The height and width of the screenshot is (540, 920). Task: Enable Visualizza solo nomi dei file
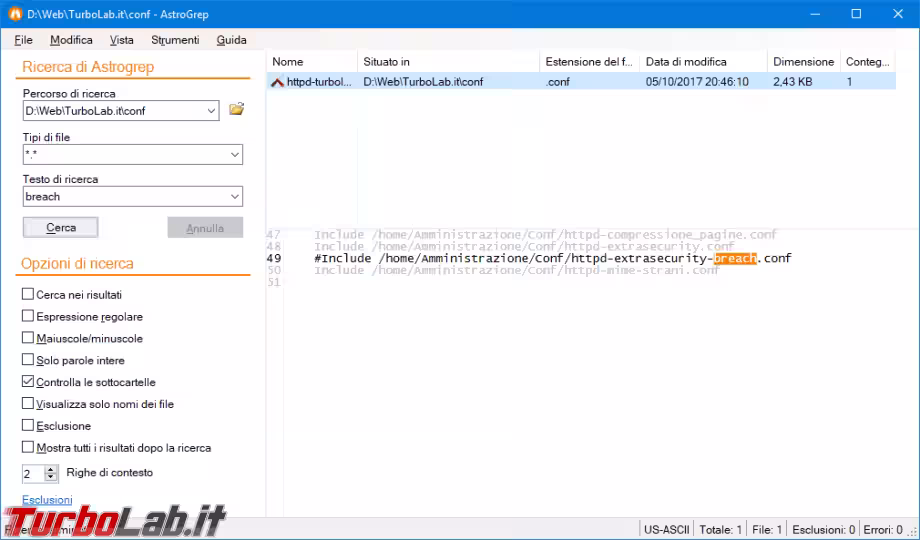pyautogui.click(x=28, y=403)
